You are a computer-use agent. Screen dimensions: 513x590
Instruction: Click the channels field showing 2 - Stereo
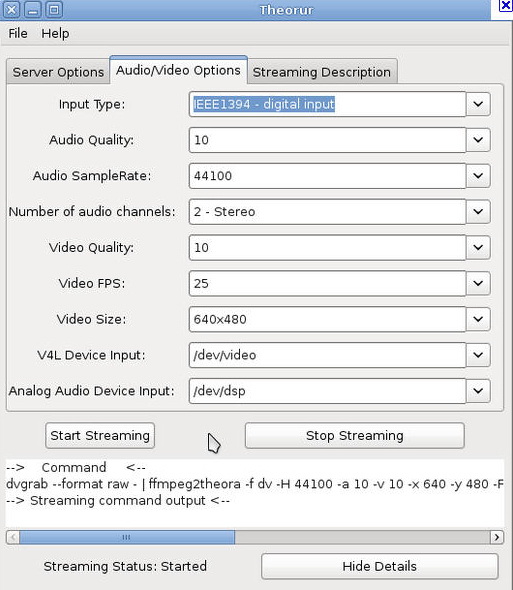[x=327, y=211]
